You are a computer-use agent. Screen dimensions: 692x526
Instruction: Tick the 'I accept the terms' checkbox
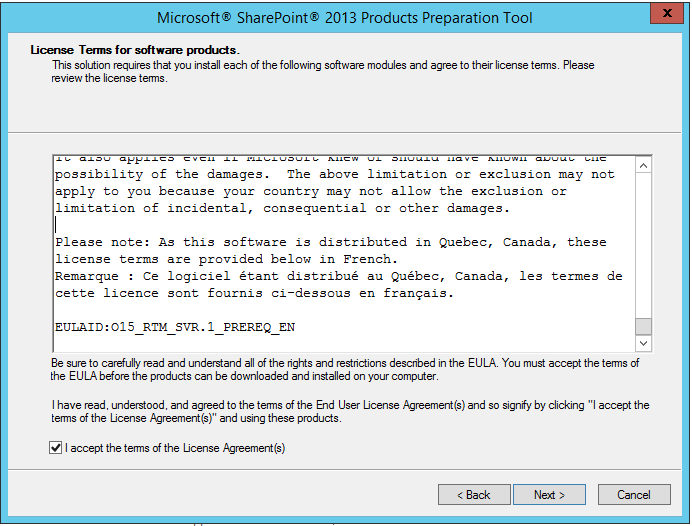click(55, 449)
